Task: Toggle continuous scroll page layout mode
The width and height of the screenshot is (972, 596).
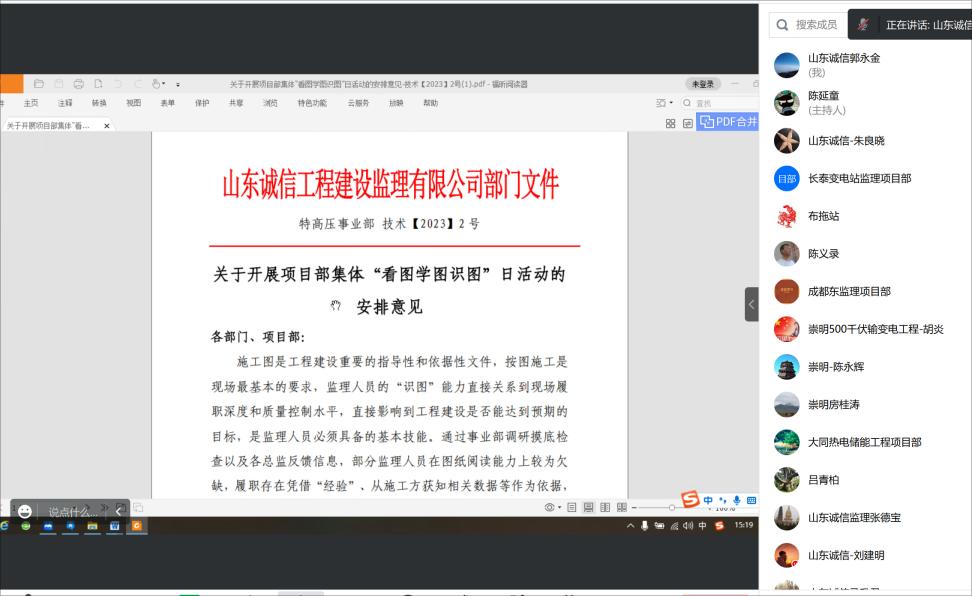Action: (587, 505)
